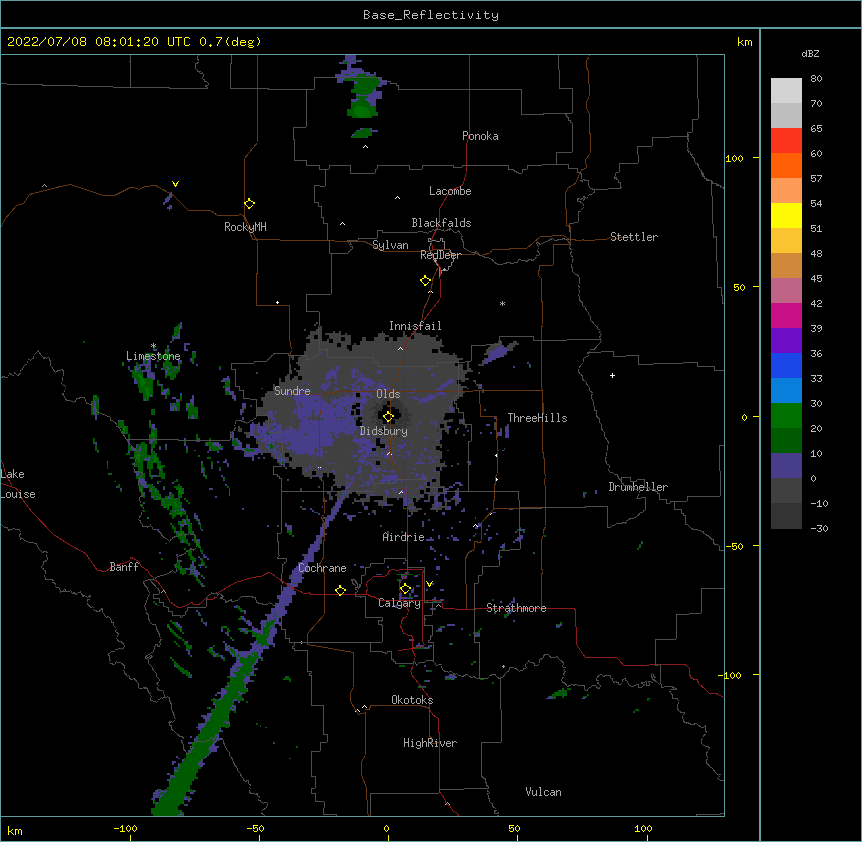Click the Didsbury town label
The width and height of the screenshot is (862, 842).
(384, 431)
